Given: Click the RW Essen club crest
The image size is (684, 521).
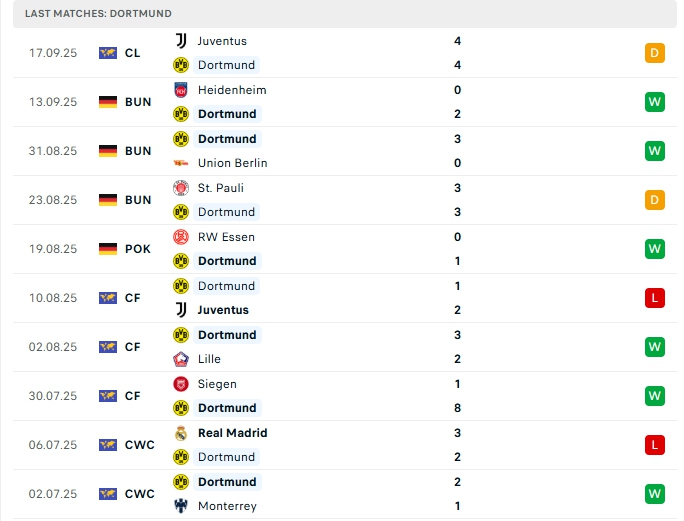Looking at the screenshot, I should (181, 237).
